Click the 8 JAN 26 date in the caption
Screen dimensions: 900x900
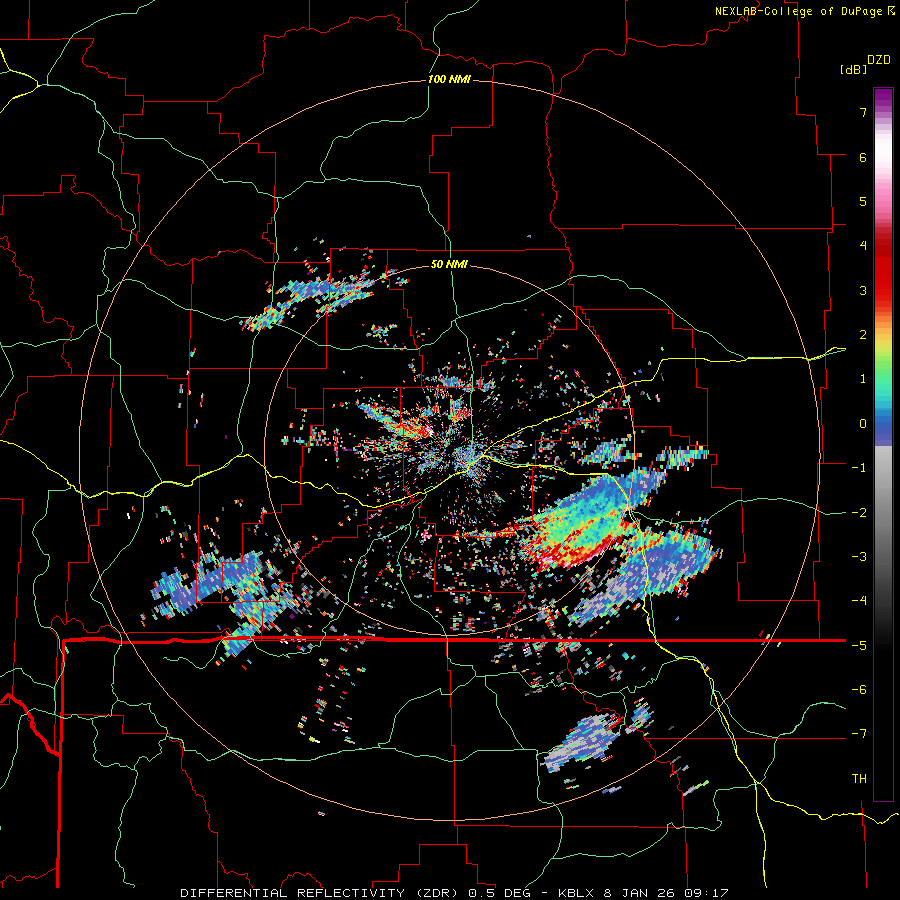click(x=641, y=893)
